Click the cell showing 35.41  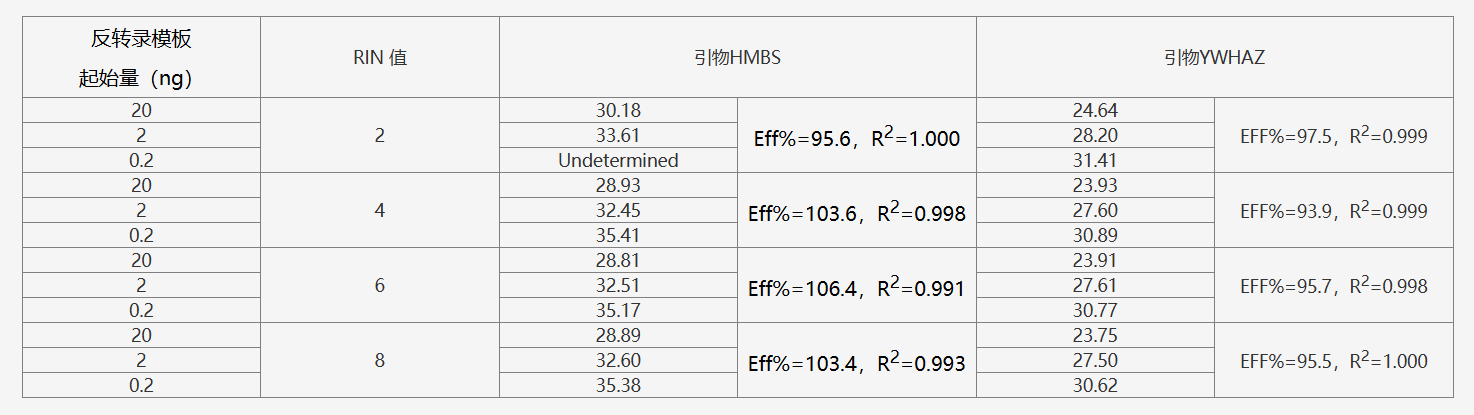618,236
